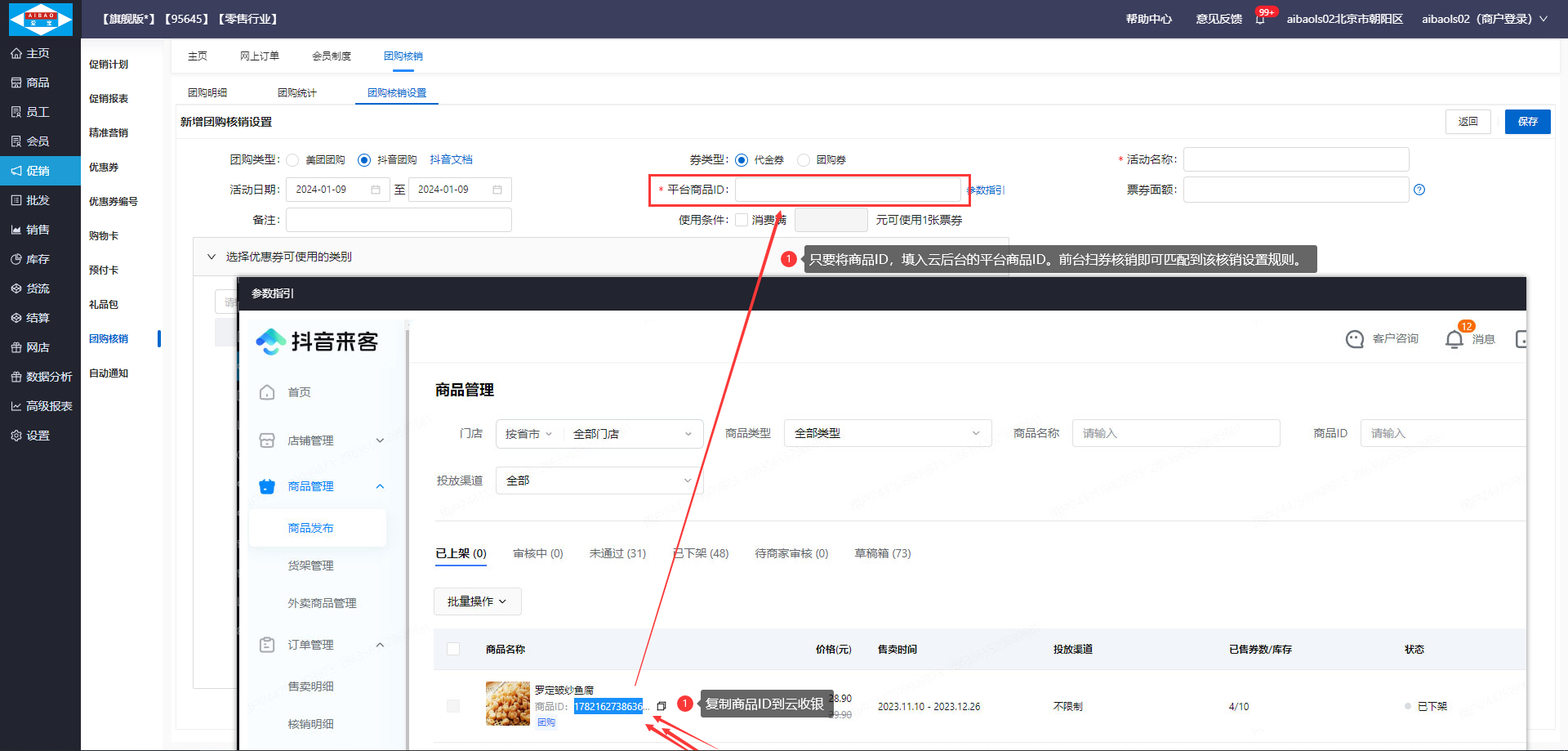The width and height of the screenshot is (1568, 751).
Task: Click the 平台商品ID input field
Action: pyautogui.click(x=848, y=190)
